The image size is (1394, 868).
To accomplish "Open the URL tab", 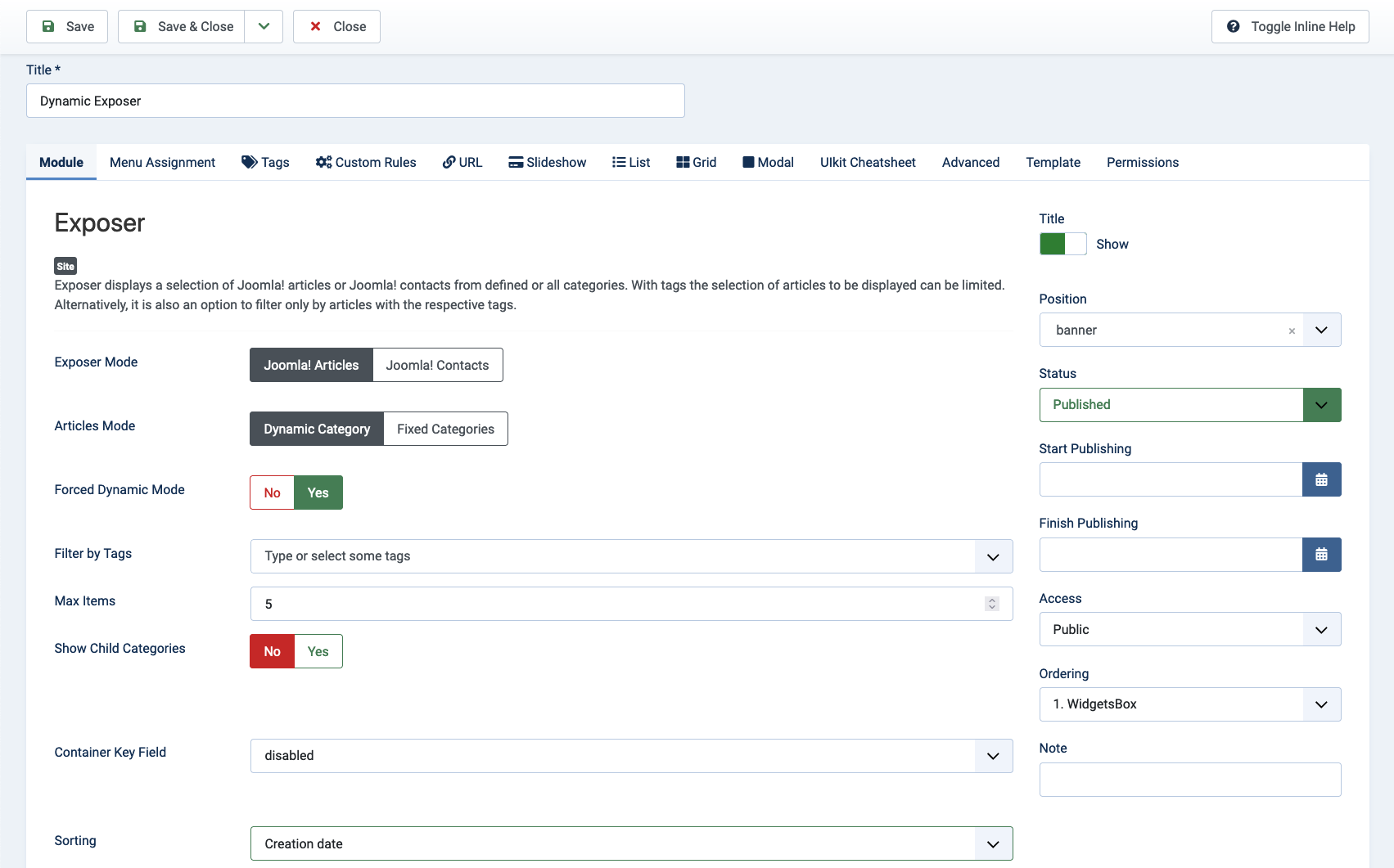I will tap(462, 162).
